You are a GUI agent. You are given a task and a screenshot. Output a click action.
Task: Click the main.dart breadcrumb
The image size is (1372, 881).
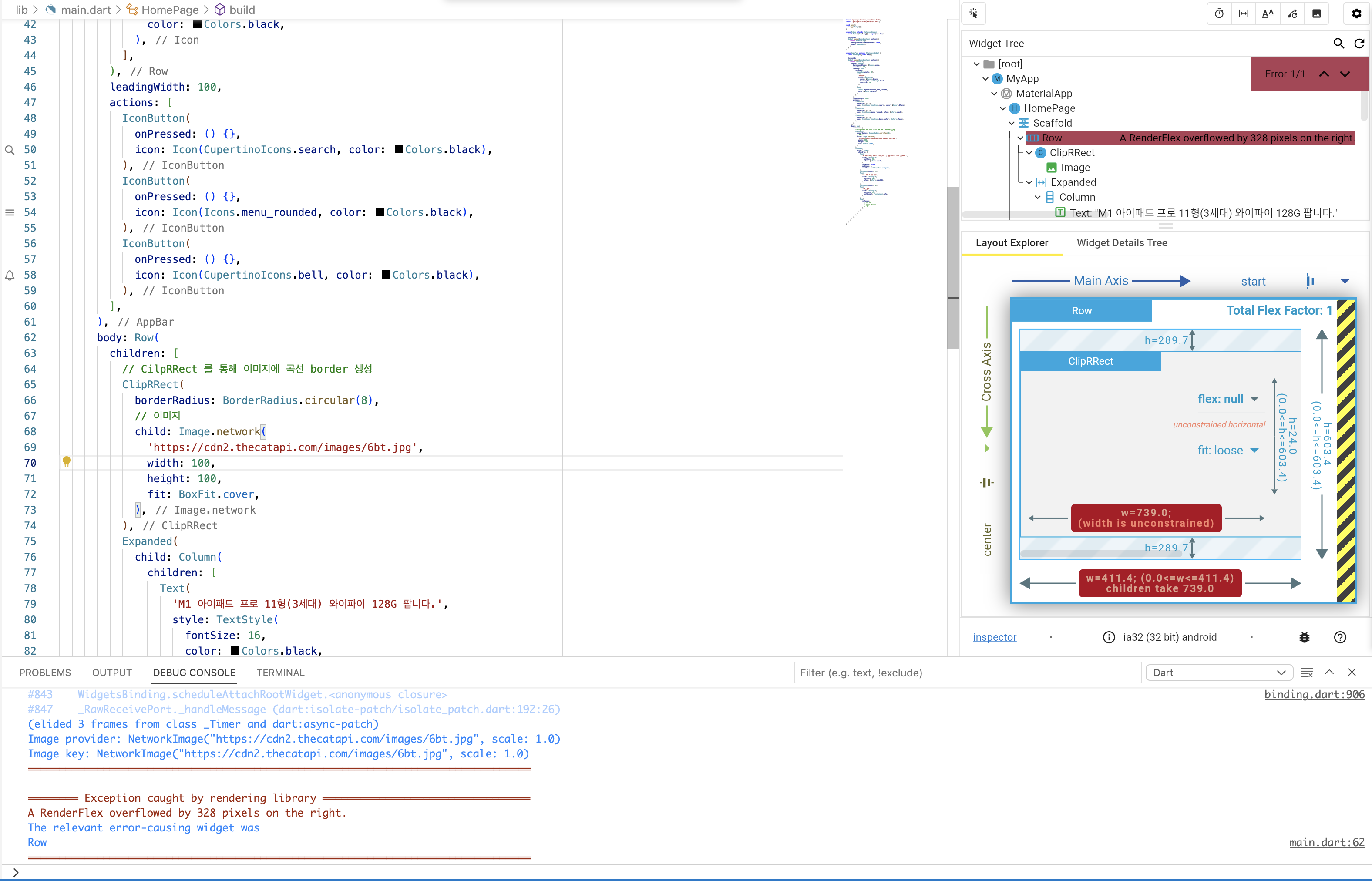[x=86, y=10]
